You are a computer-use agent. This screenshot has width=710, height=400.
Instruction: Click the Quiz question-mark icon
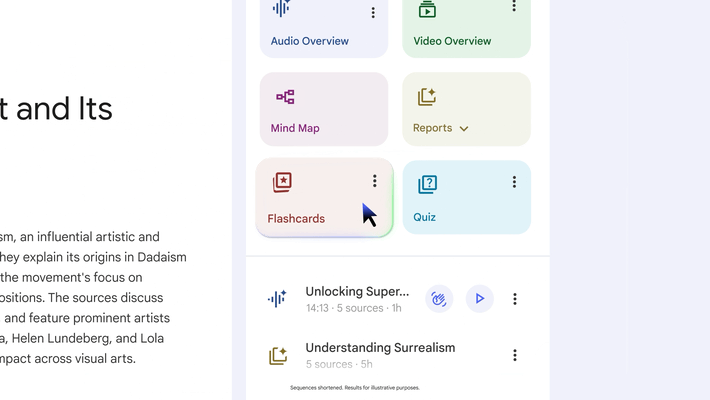427,184
